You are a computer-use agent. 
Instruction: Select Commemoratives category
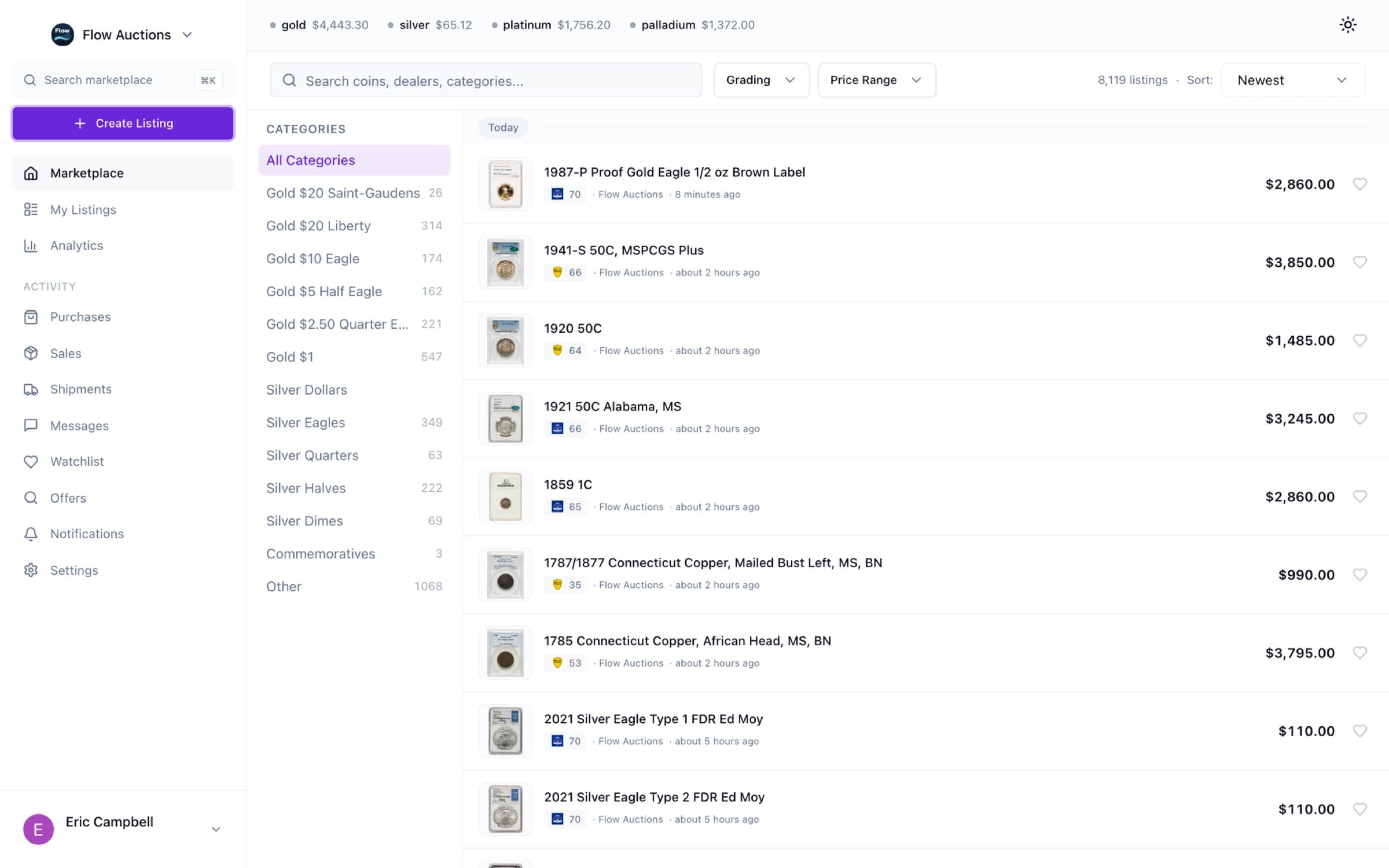354,554
